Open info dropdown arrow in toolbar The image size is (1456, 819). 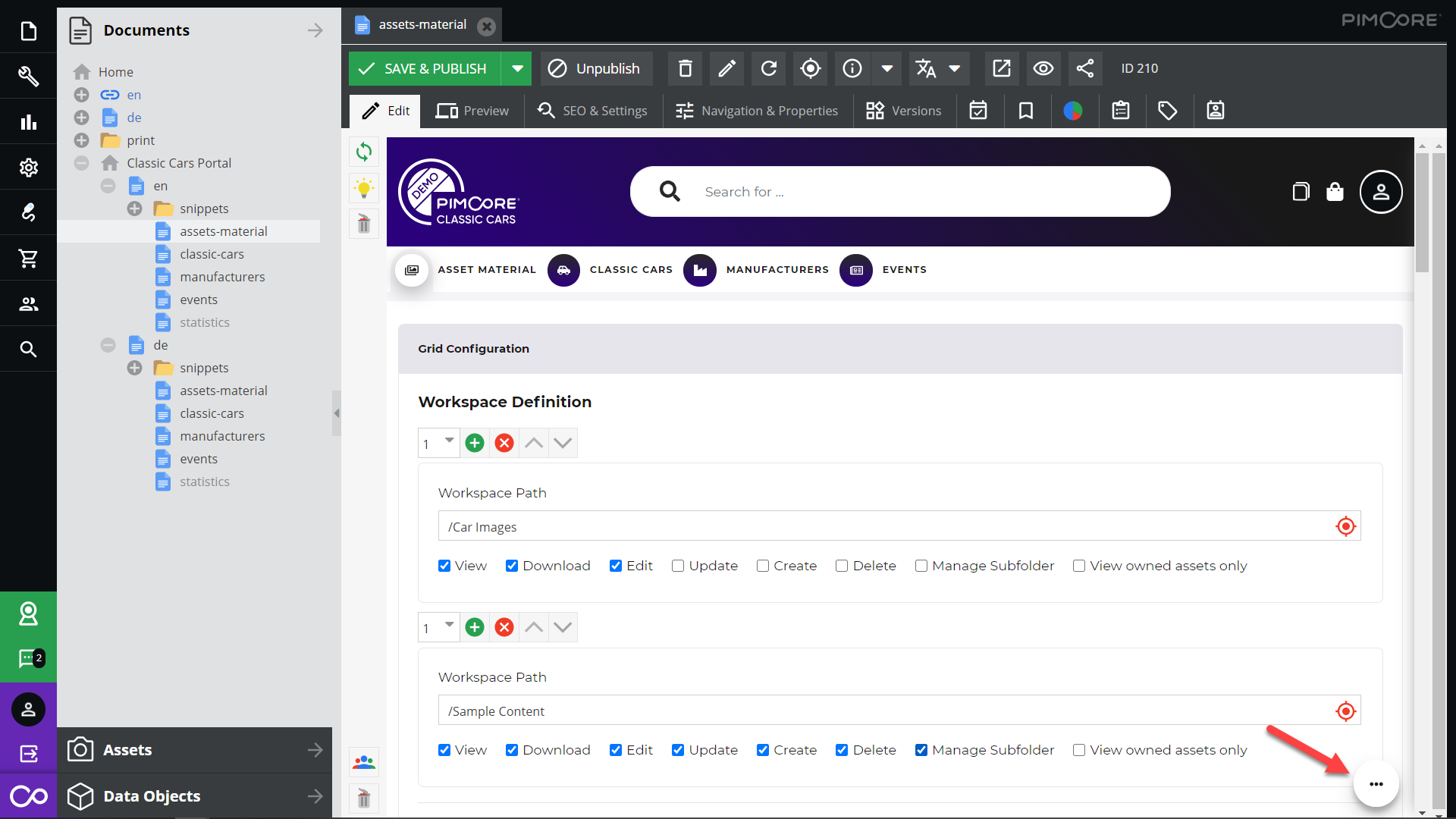(x=886, y=68)
